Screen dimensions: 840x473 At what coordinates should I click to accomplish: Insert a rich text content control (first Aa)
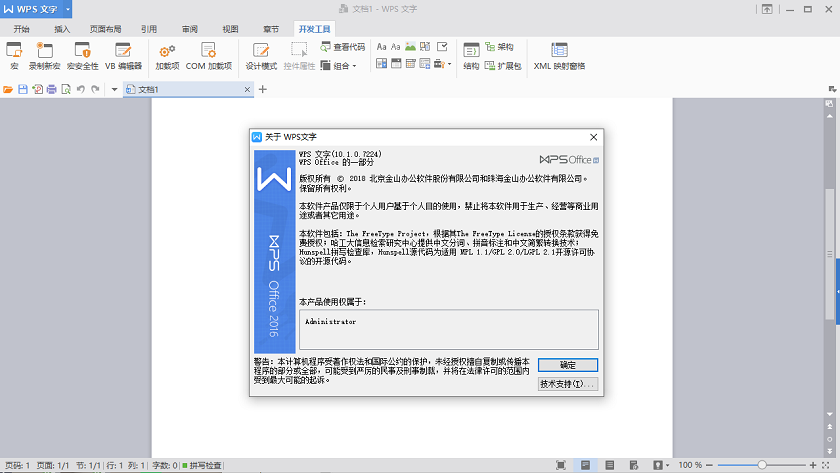tap(381, 47)
